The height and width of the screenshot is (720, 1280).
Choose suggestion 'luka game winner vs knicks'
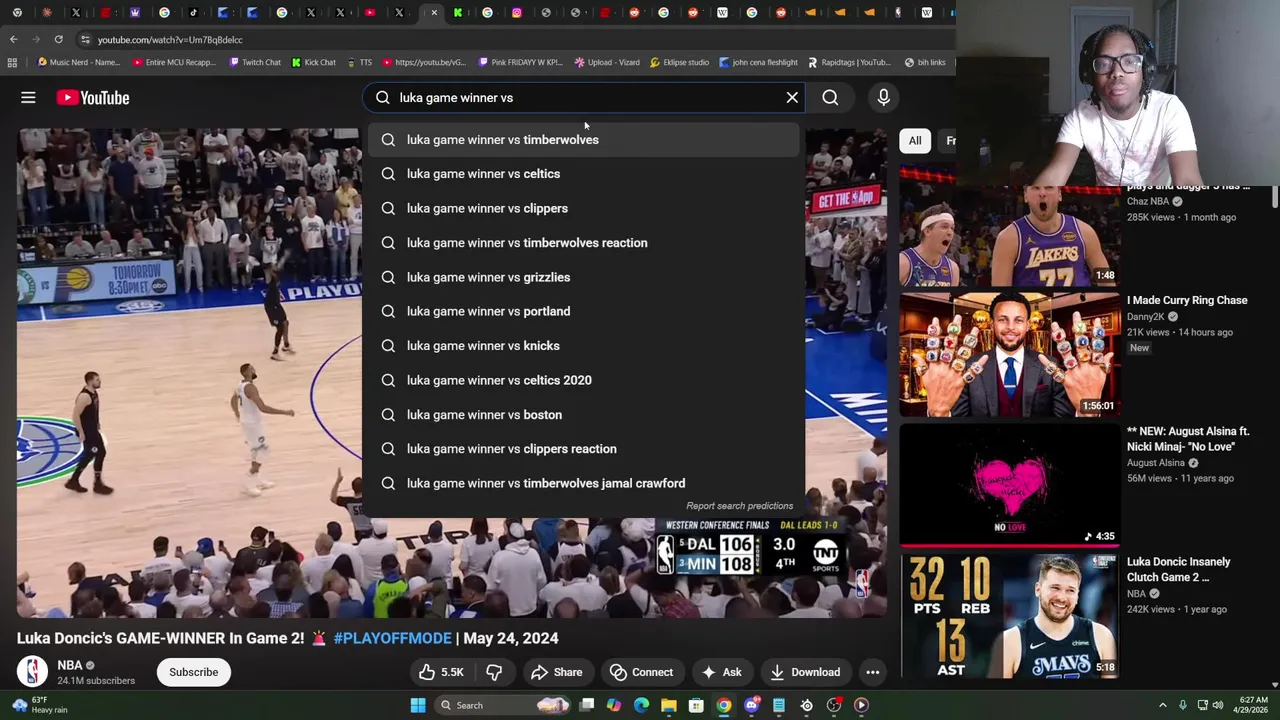585,346
